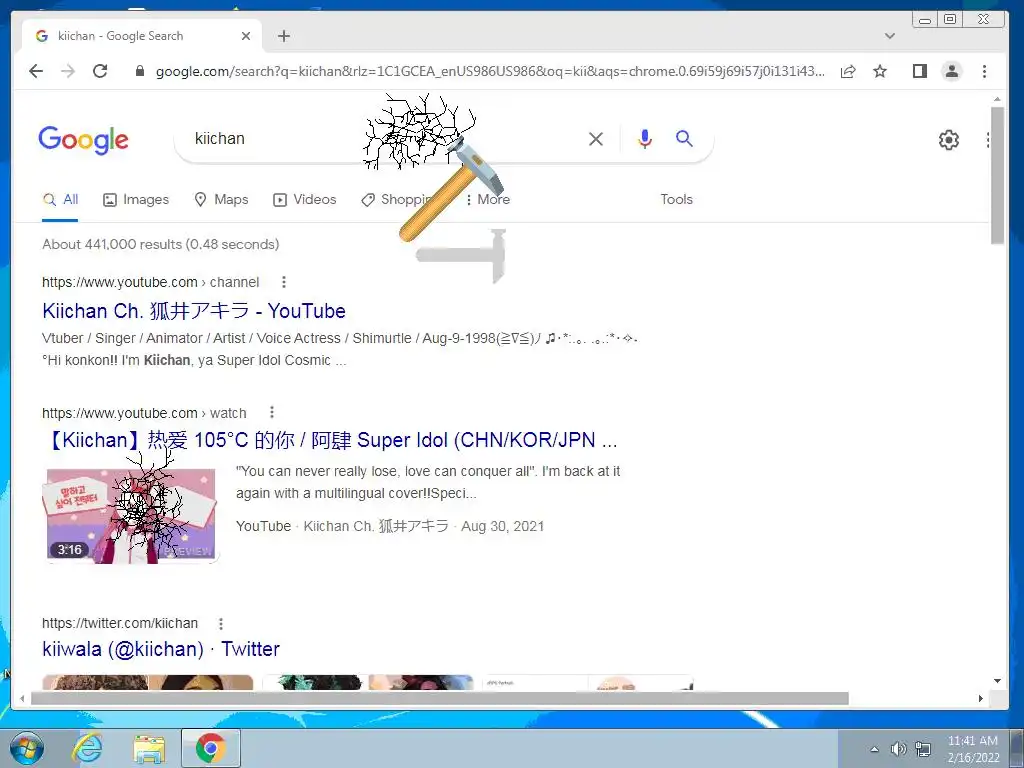This screenshot has height=768, width=1024.
Task: Open Windows Explorer from taskbar
Action: (149, 748)
